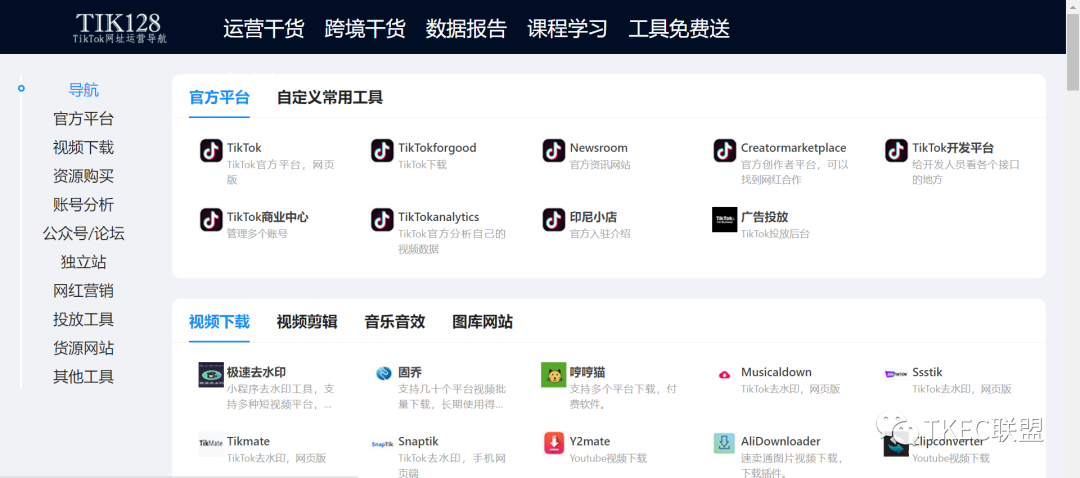Click the Newsroom TikTok icon
This screenshot has height=478, width=1080.
tap(554, 150)
